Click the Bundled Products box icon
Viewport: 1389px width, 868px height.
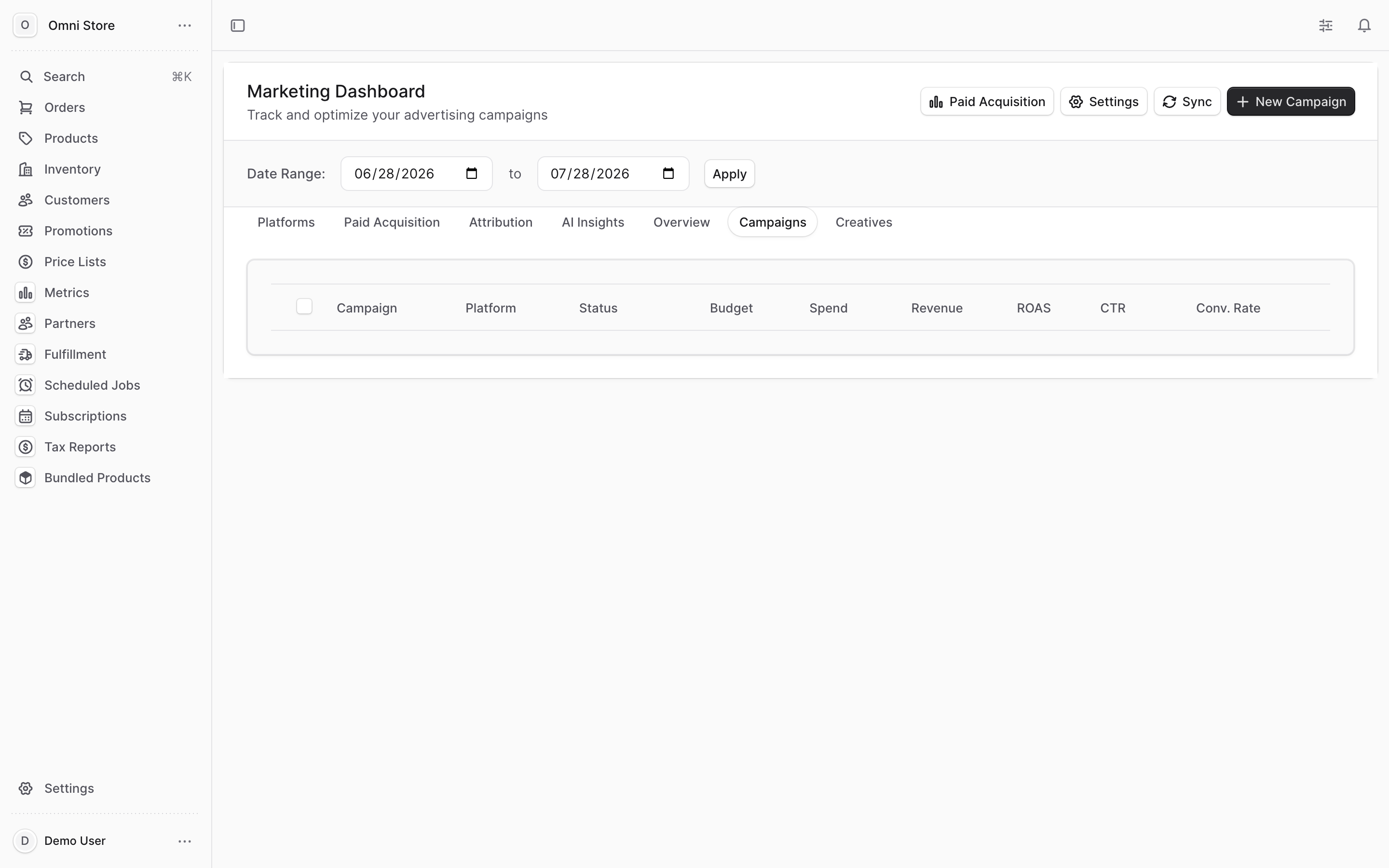[x=25, y=477]
